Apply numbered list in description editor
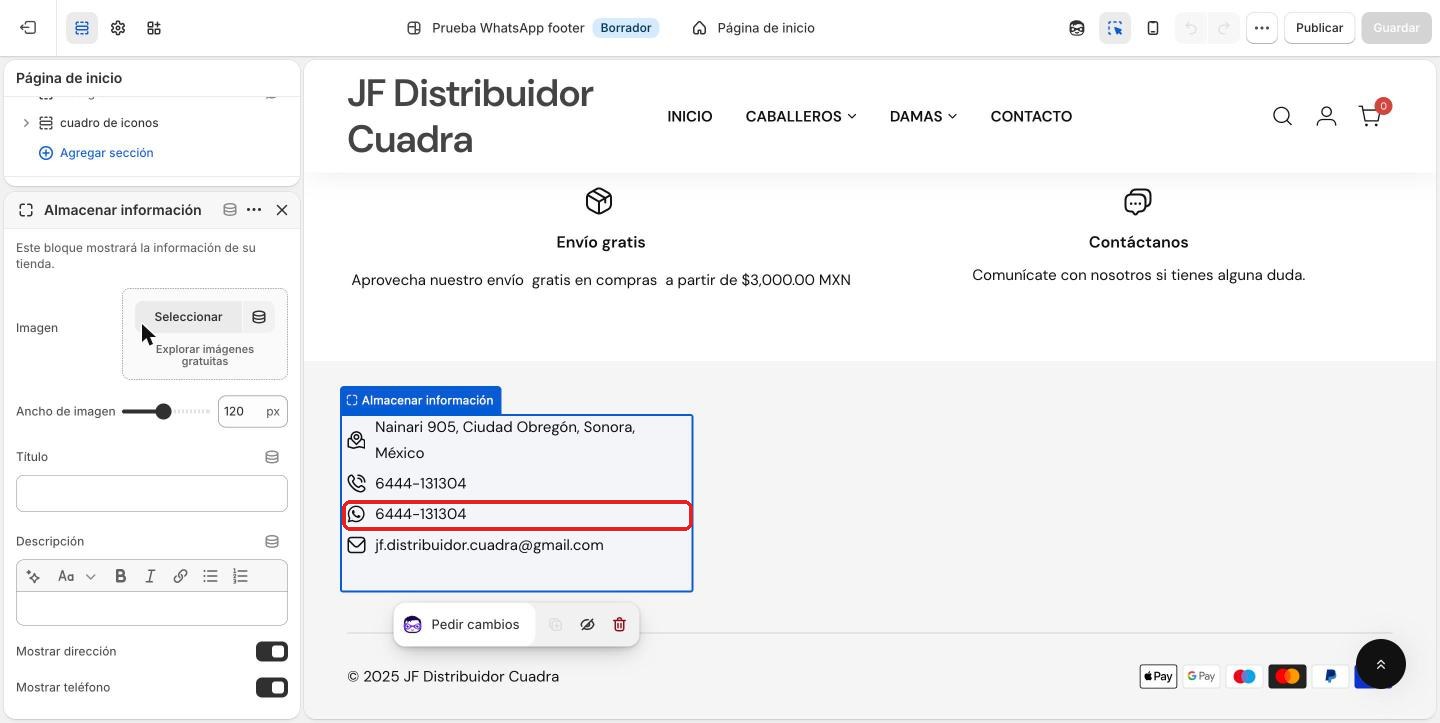 pyautogui.click(x=240, y=576)
